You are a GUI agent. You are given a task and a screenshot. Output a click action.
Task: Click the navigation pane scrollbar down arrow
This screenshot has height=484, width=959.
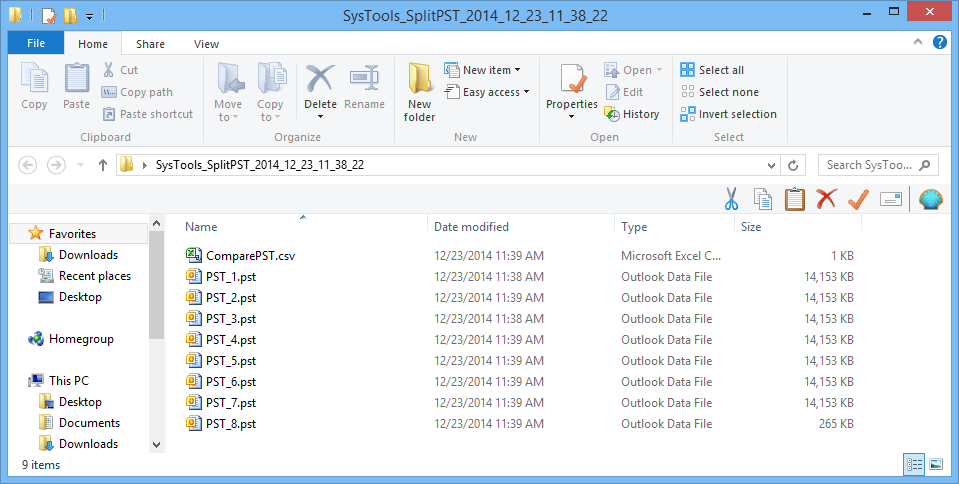[x=157, y=445]
